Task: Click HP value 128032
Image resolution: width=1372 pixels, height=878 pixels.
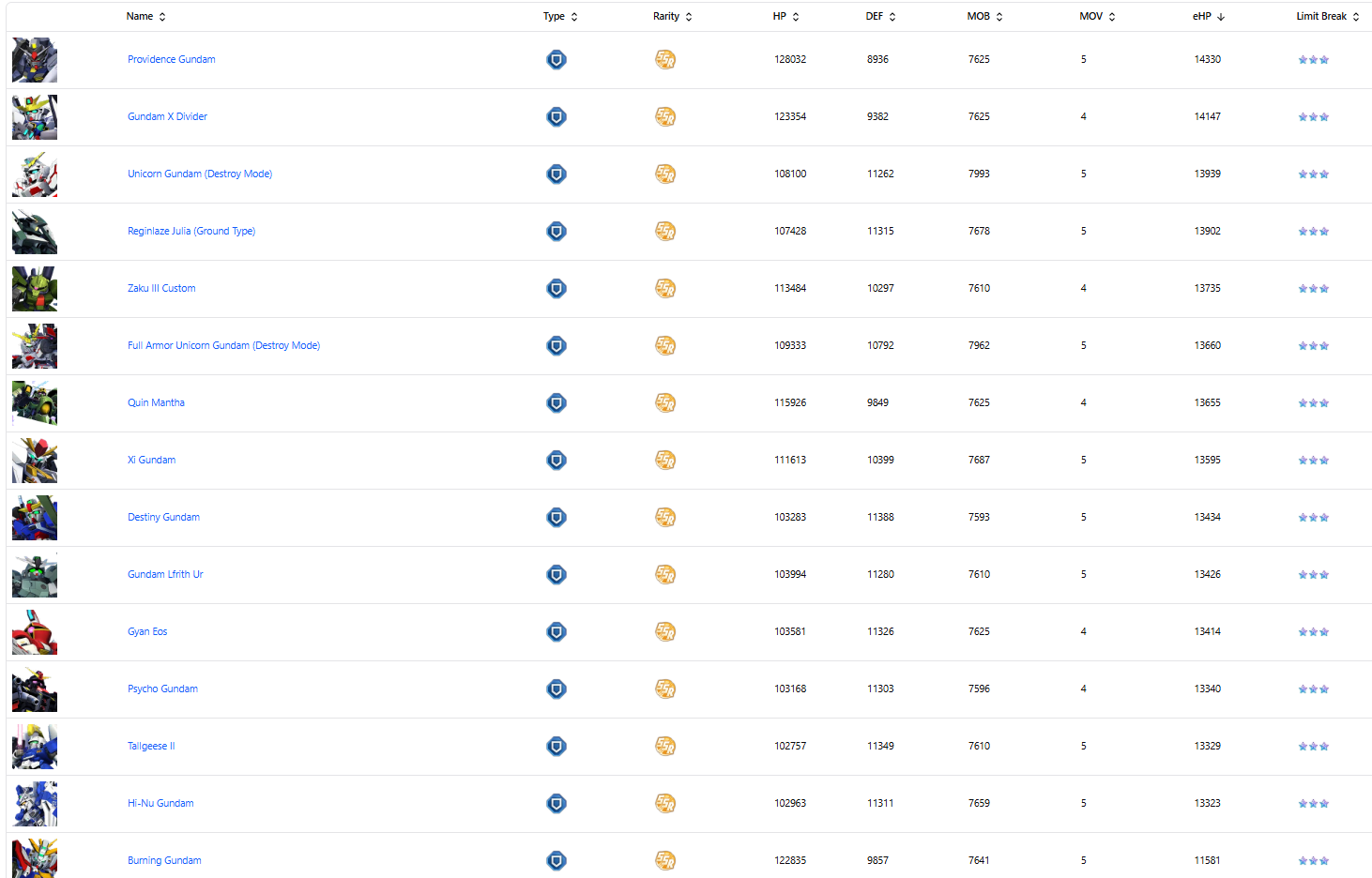Action: tap(790, 59)
